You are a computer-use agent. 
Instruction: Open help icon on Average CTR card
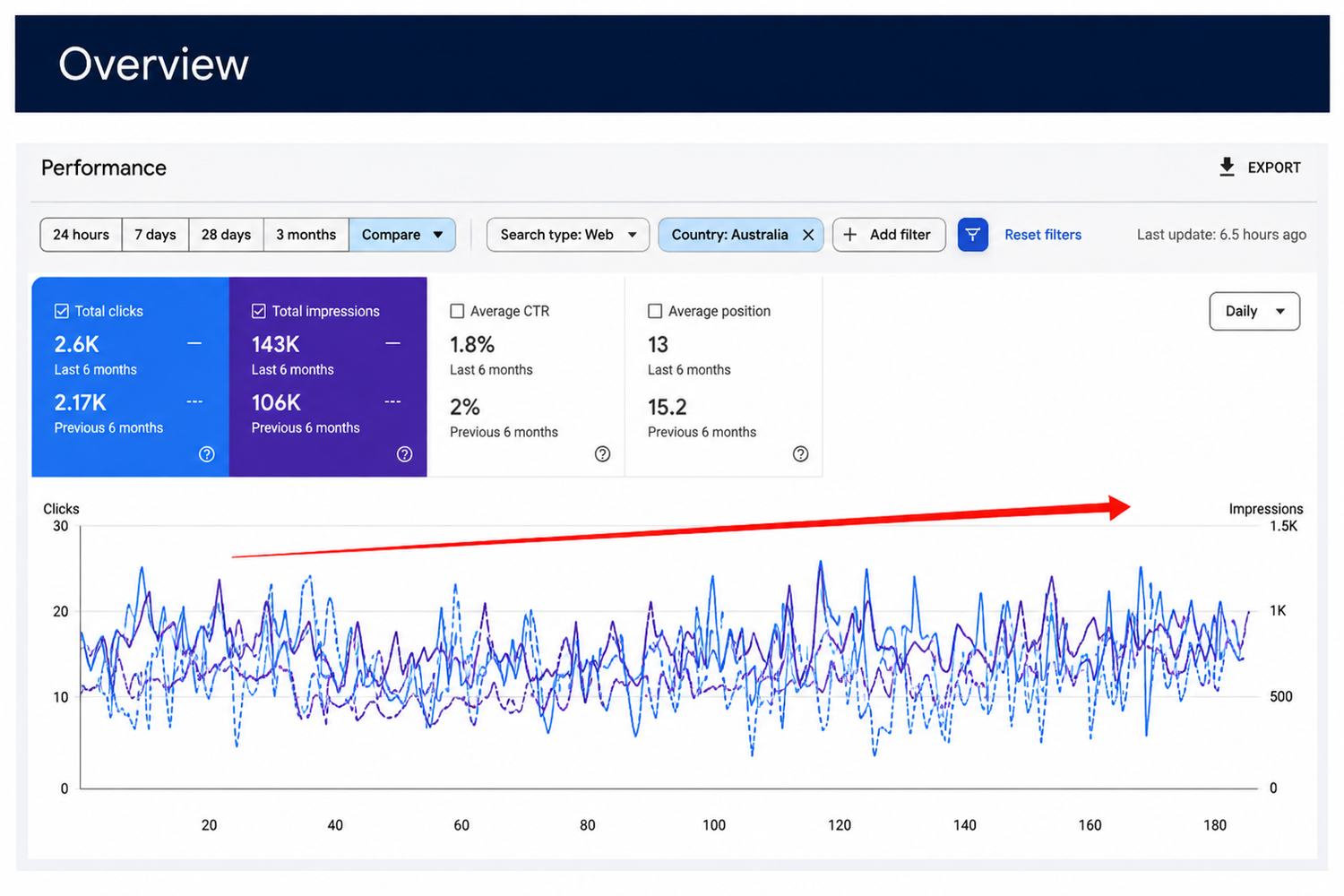coord(603,454)
